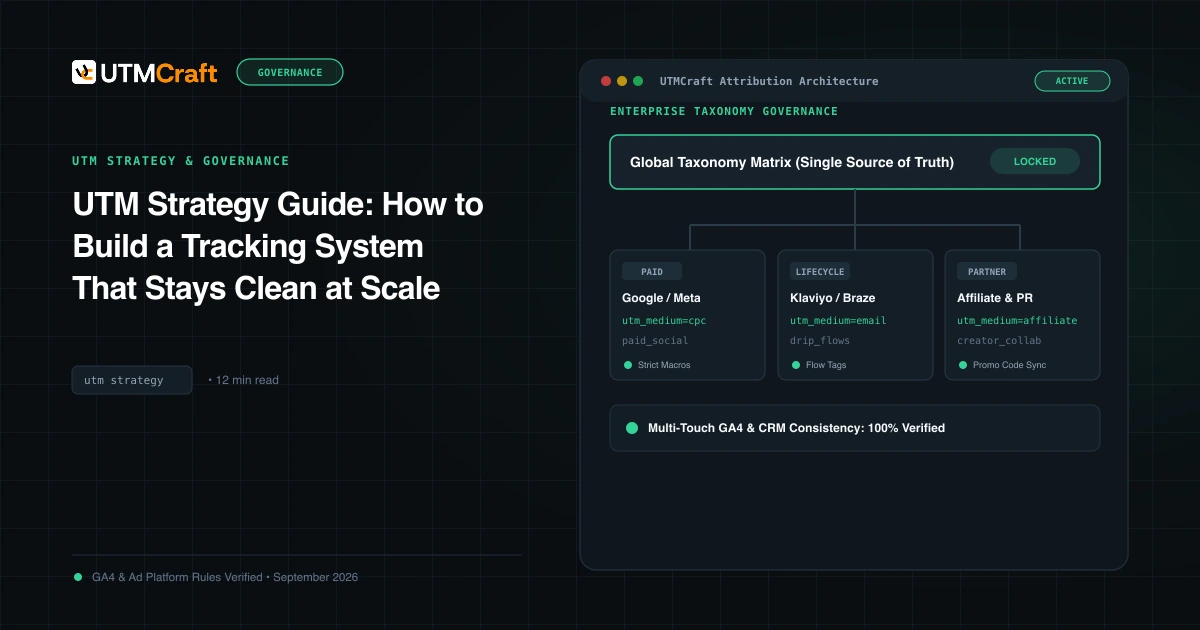Select 'Global Taxonomy Matrix (Single Source of Truth)'
1200x630 pixels.
coord(792,162)
